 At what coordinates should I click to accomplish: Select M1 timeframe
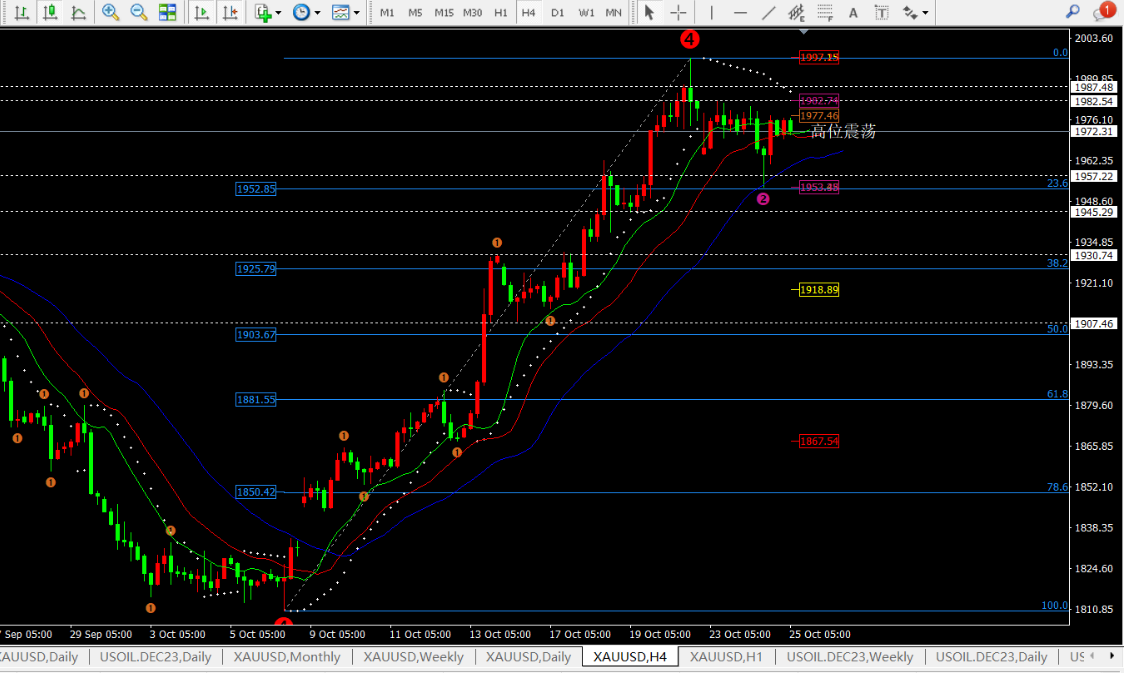pyautogui.click(x=387, y=13)
